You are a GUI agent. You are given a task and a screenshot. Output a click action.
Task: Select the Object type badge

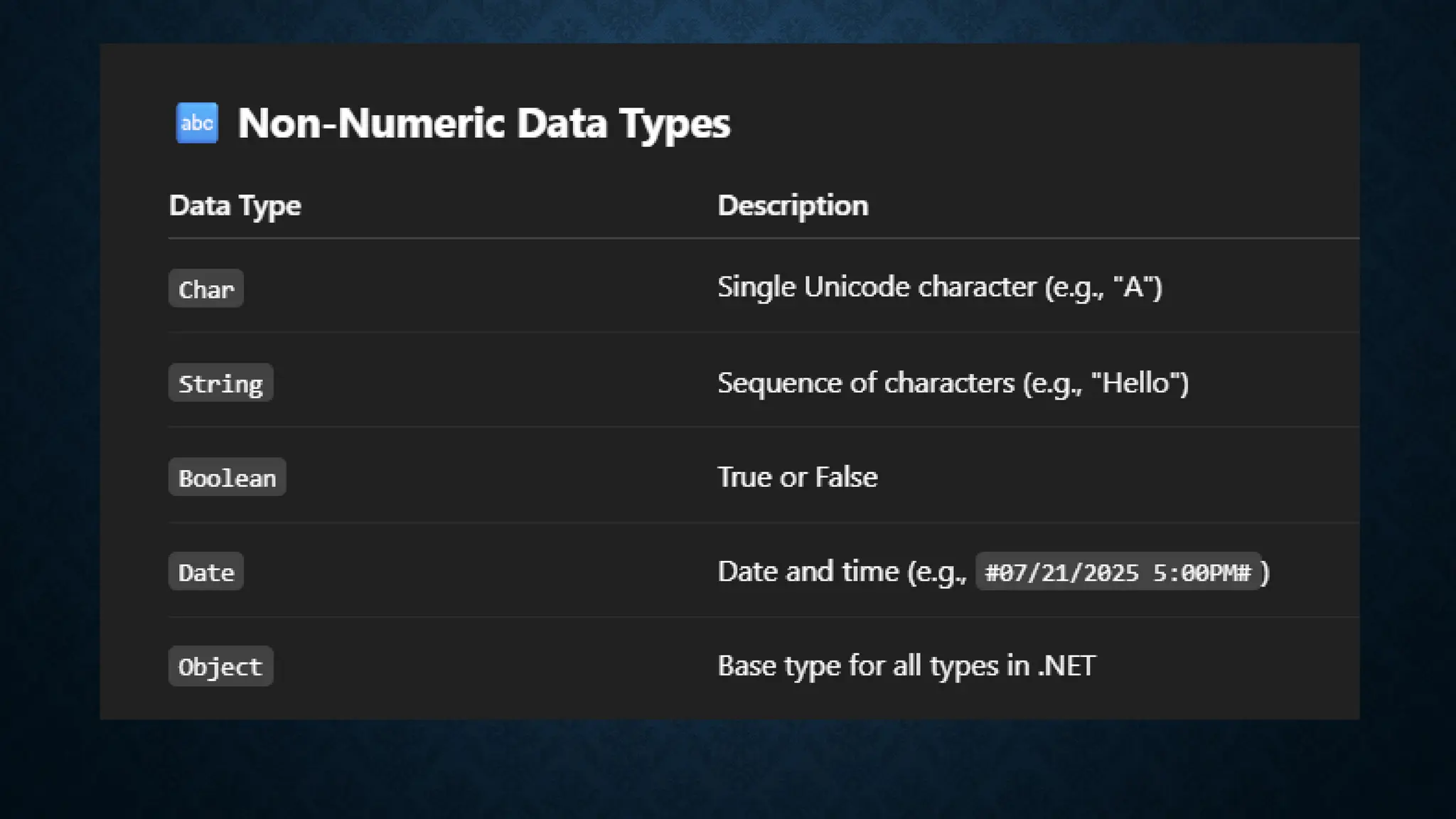(x=220, y=666)
